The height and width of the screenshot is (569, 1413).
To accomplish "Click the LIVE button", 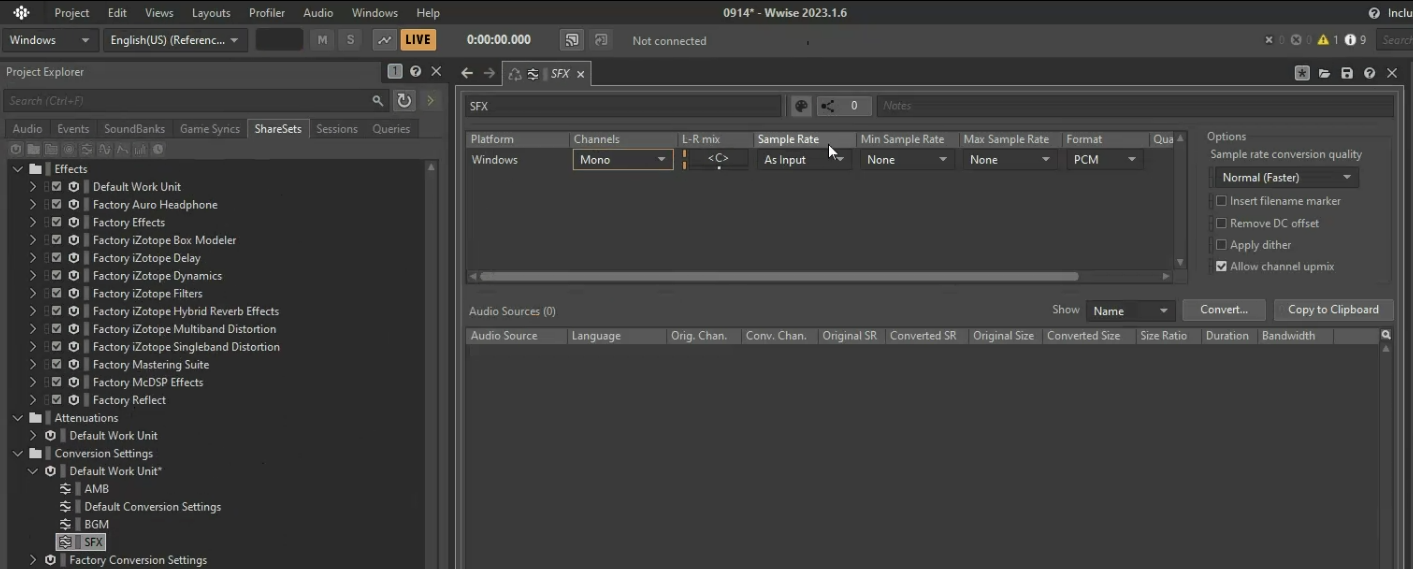I will coord(418,40).
